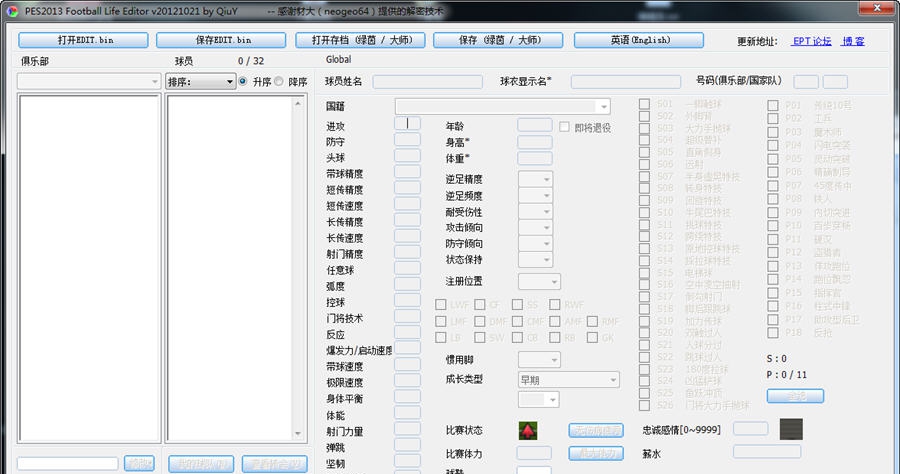Expand the 国籍 nationality dropdown

pos(502,106)
